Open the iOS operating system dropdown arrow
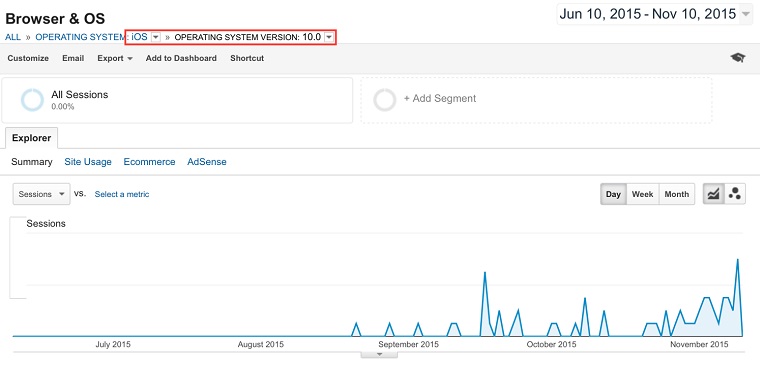 (x=156, y=37)
